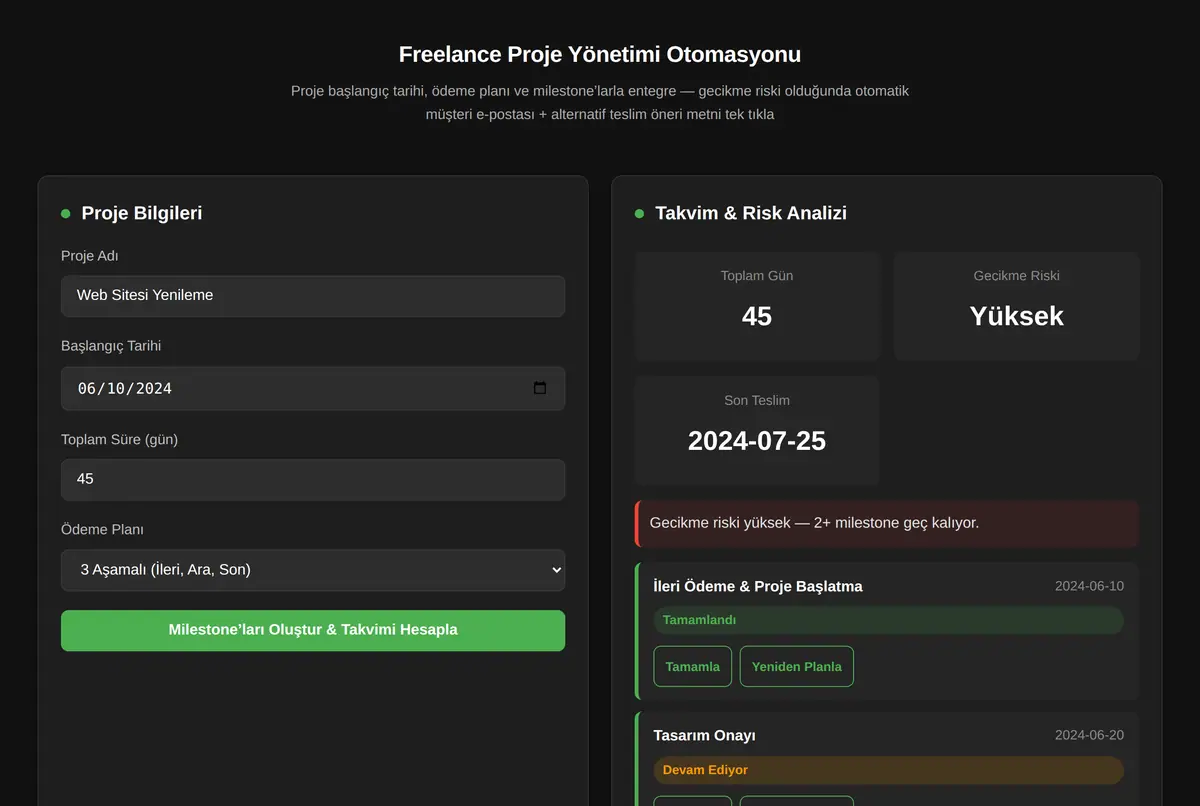Click the Toplam Süre (gün) input field
Screen dimensions: 1200x806
pos(313,480)
